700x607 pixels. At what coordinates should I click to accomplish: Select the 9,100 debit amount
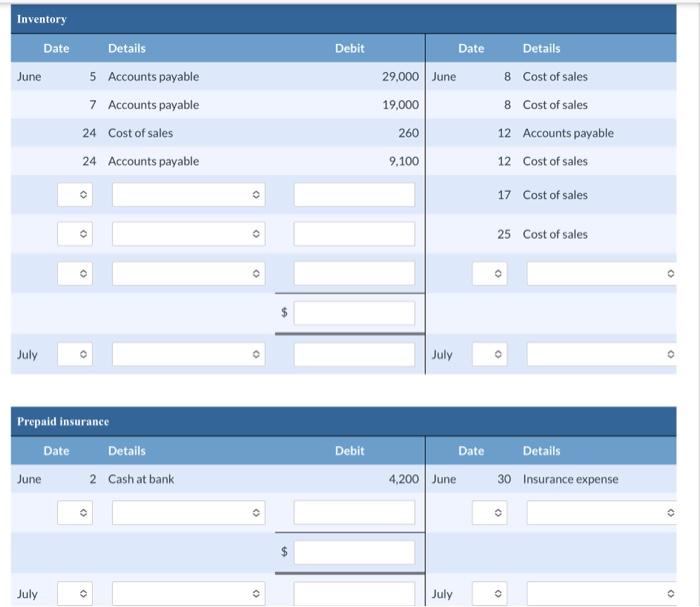[404, 161]
